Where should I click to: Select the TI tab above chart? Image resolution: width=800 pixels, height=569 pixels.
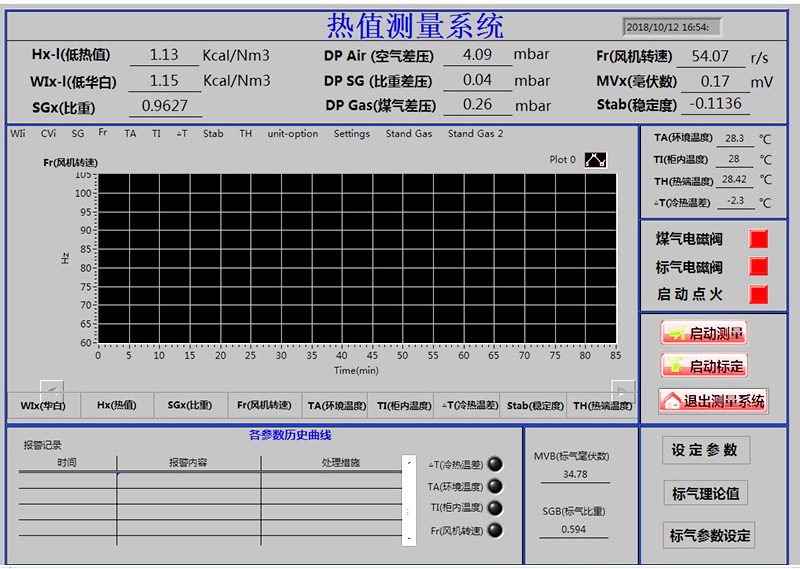click(x=156, y=134)
